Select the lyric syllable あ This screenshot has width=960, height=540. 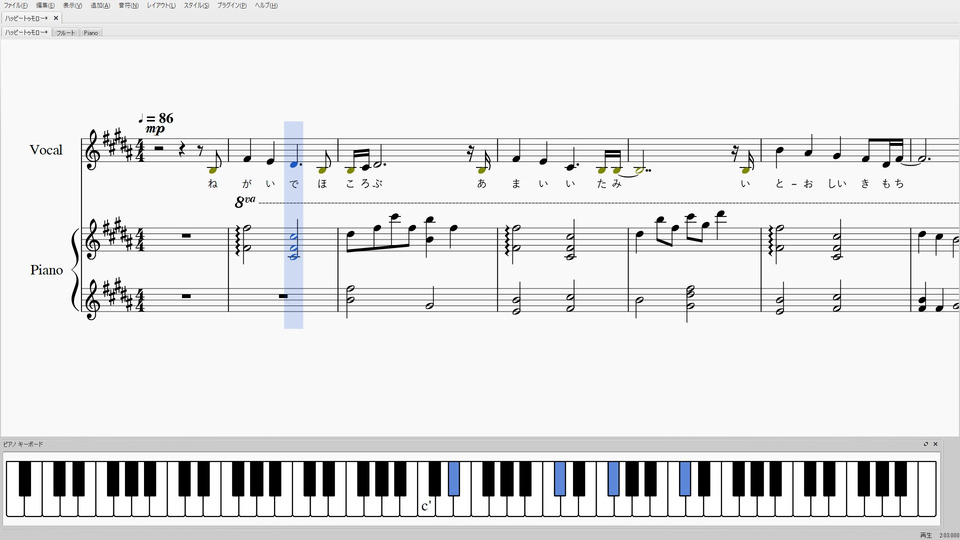[482, 183]
